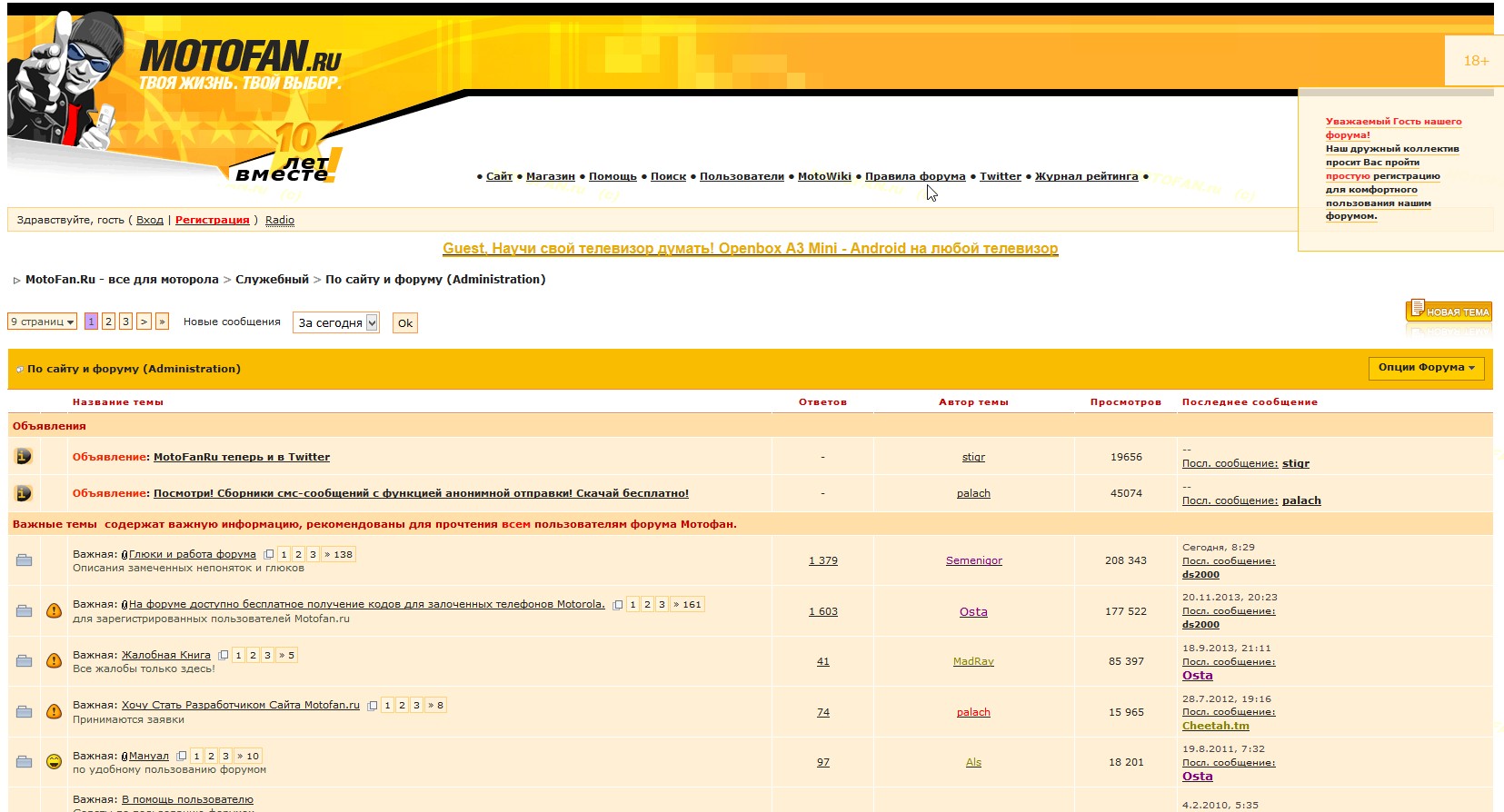Click attachment icon before Мануал title
The height and width of the screenshot is (812, 1504).
pyautogui.click(x=125, y=757)
